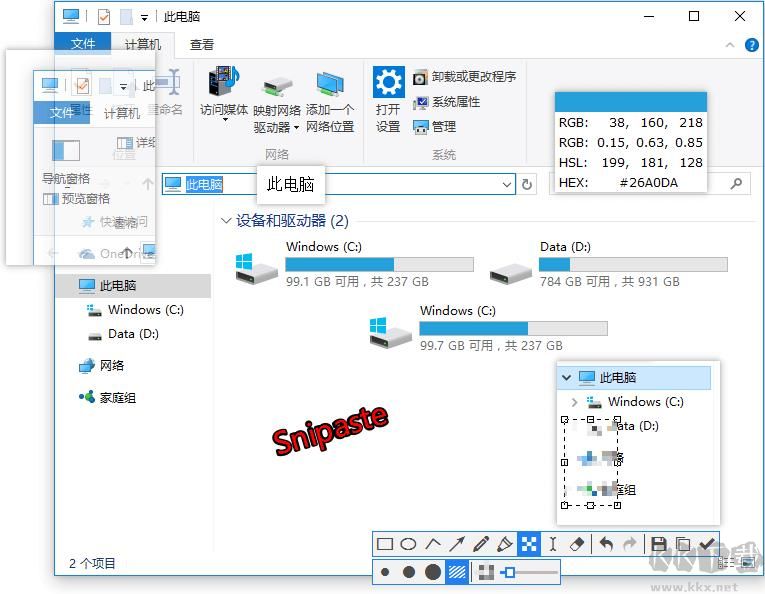
Task: Choose the largest brush size dot
Action: pyautogui.click(x=433, y=572)
